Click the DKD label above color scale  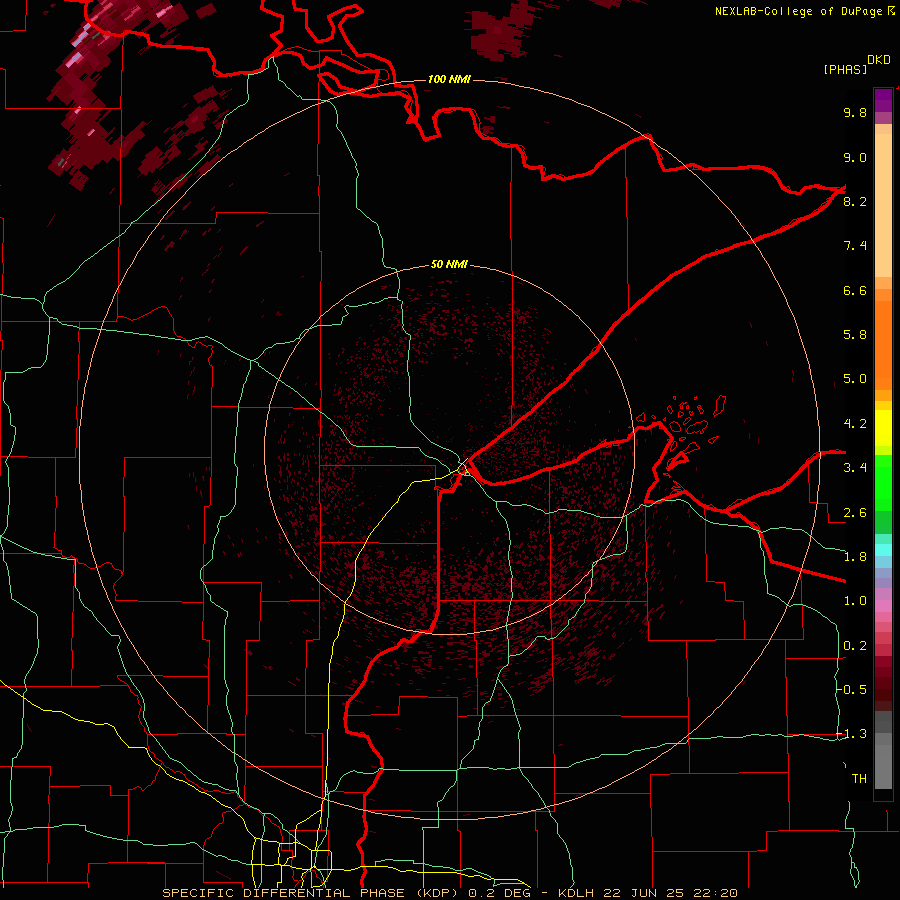coord(879,60)
